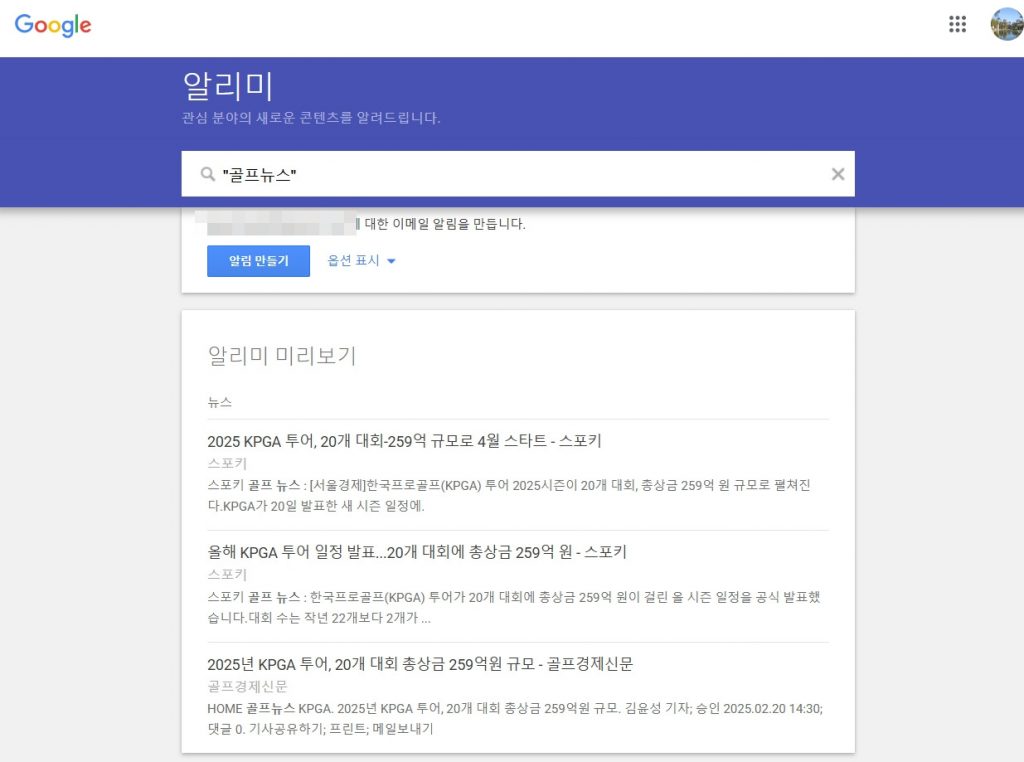
Task: Click snippet starting HOME 골프뉴스 KPGA
Action: coord(515,718)
